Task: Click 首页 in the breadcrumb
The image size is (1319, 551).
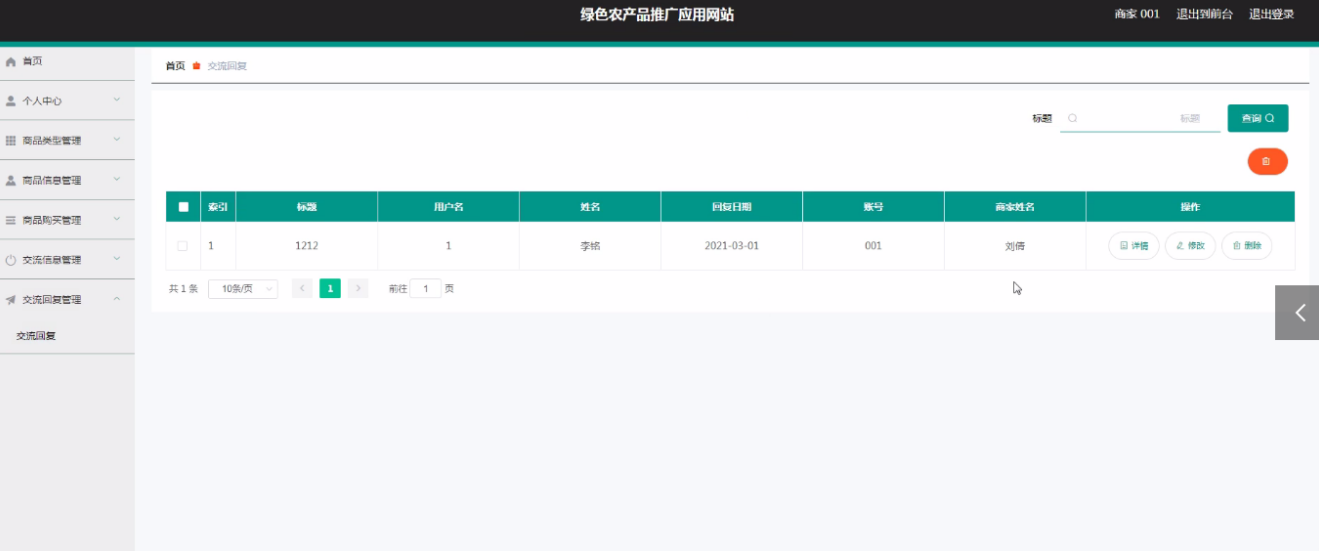Action: pos(175,66)
